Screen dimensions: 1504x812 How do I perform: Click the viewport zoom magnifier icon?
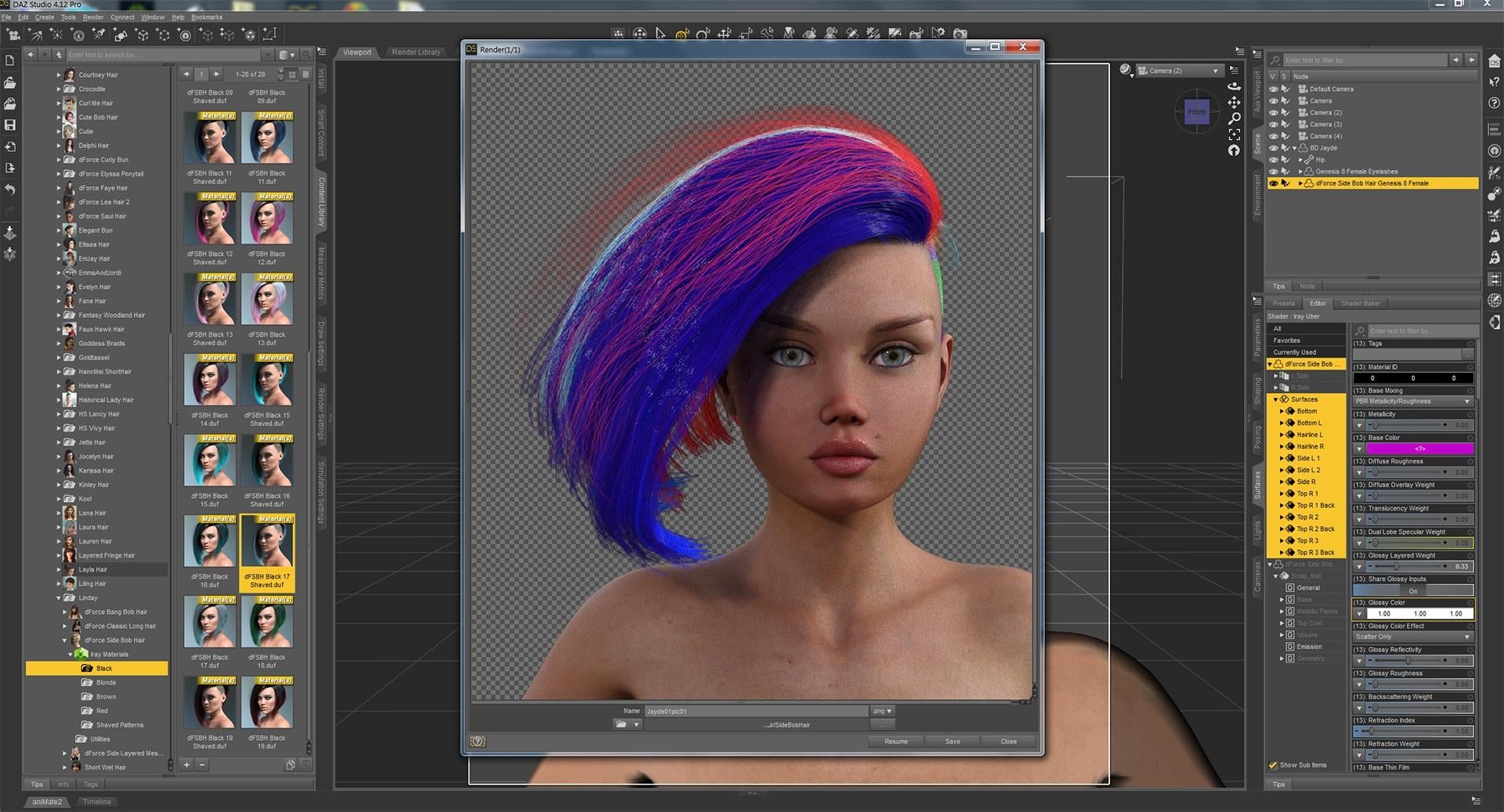pyautogui.click(x=1234, y=118)
